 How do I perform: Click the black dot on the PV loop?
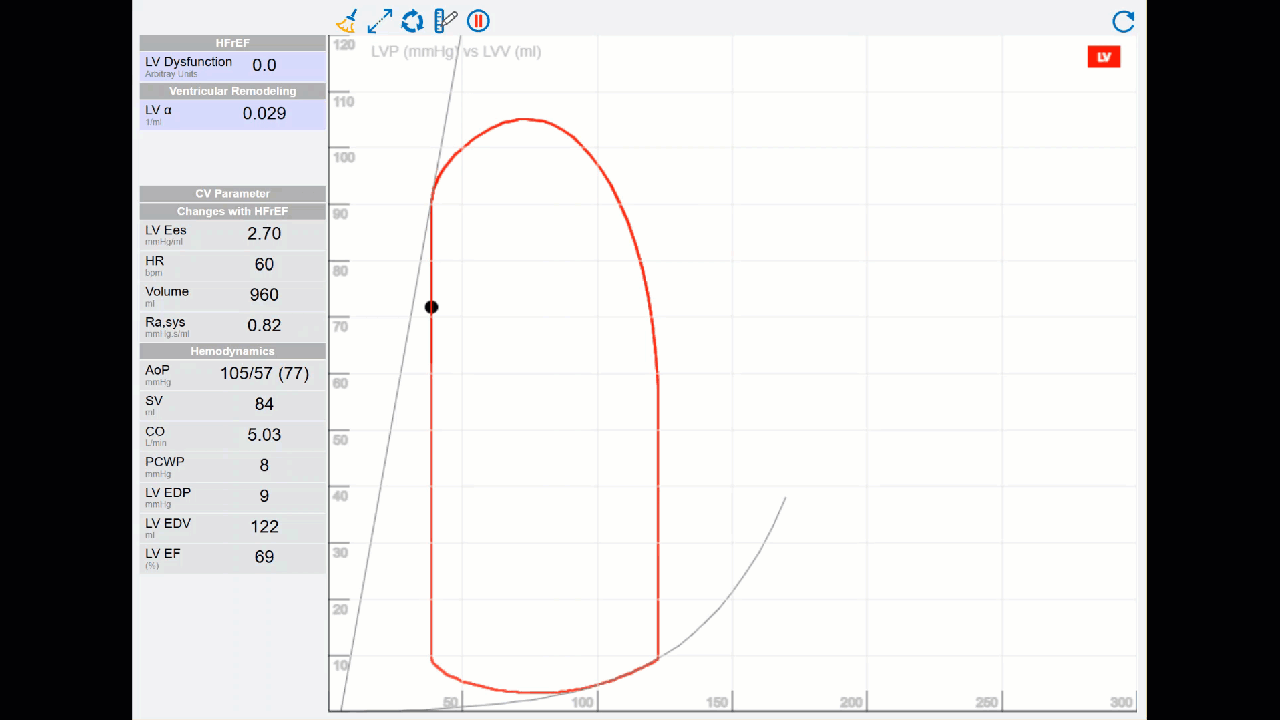pyautogui.click(x=431, y=307)
